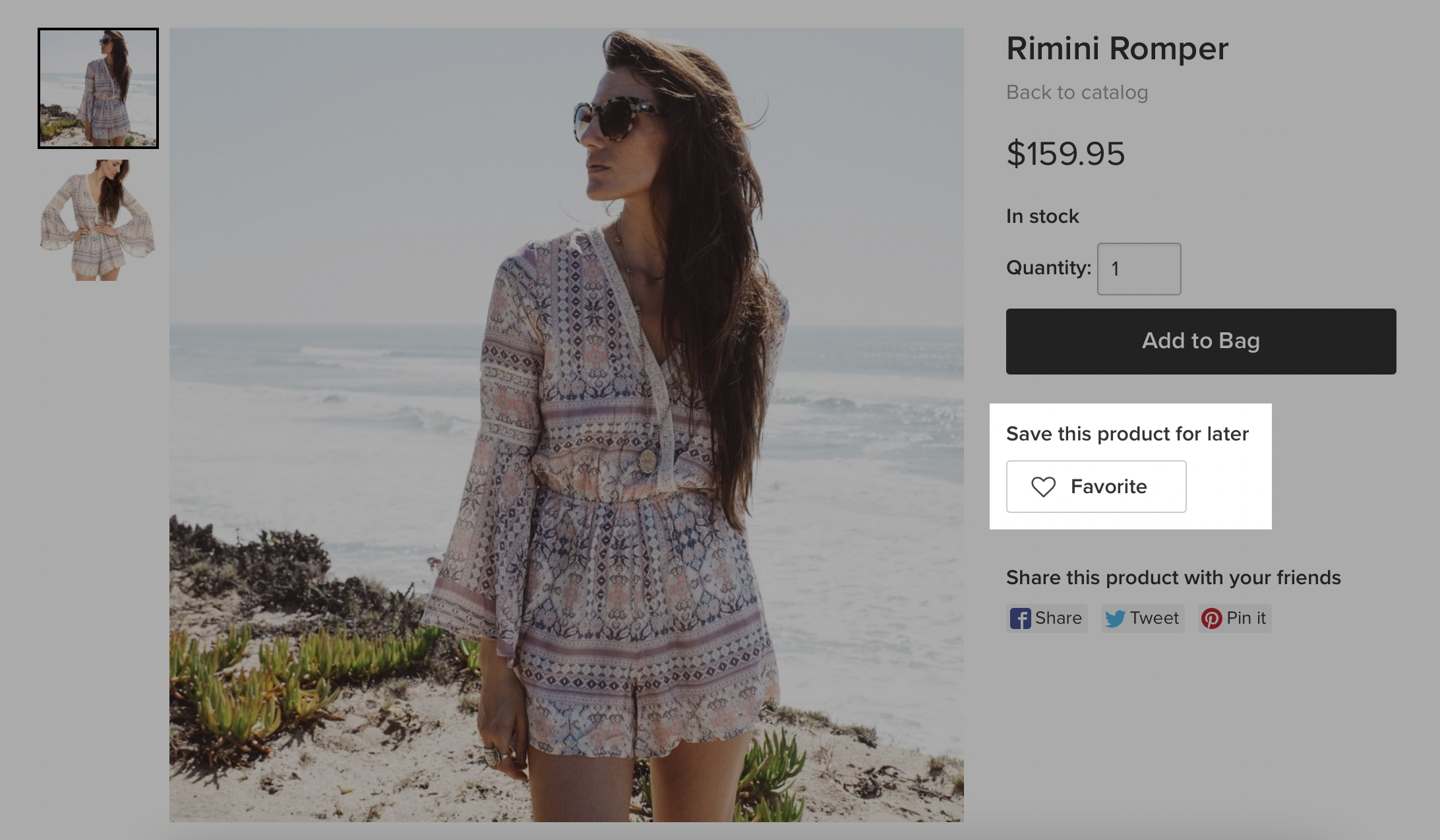
Task: Select the second romper thumbnail
Action: tap(98, 220)
